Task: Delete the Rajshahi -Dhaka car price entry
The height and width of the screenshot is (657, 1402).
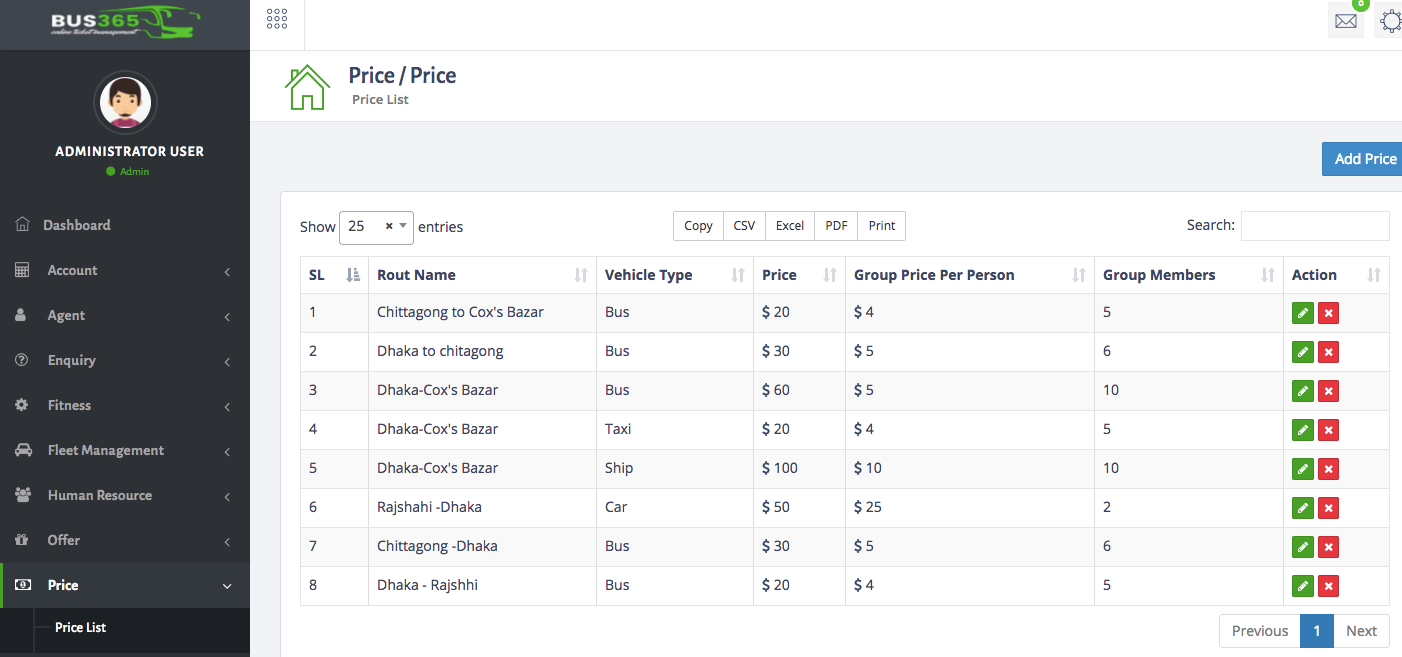Action: [x=1328, y=508]
